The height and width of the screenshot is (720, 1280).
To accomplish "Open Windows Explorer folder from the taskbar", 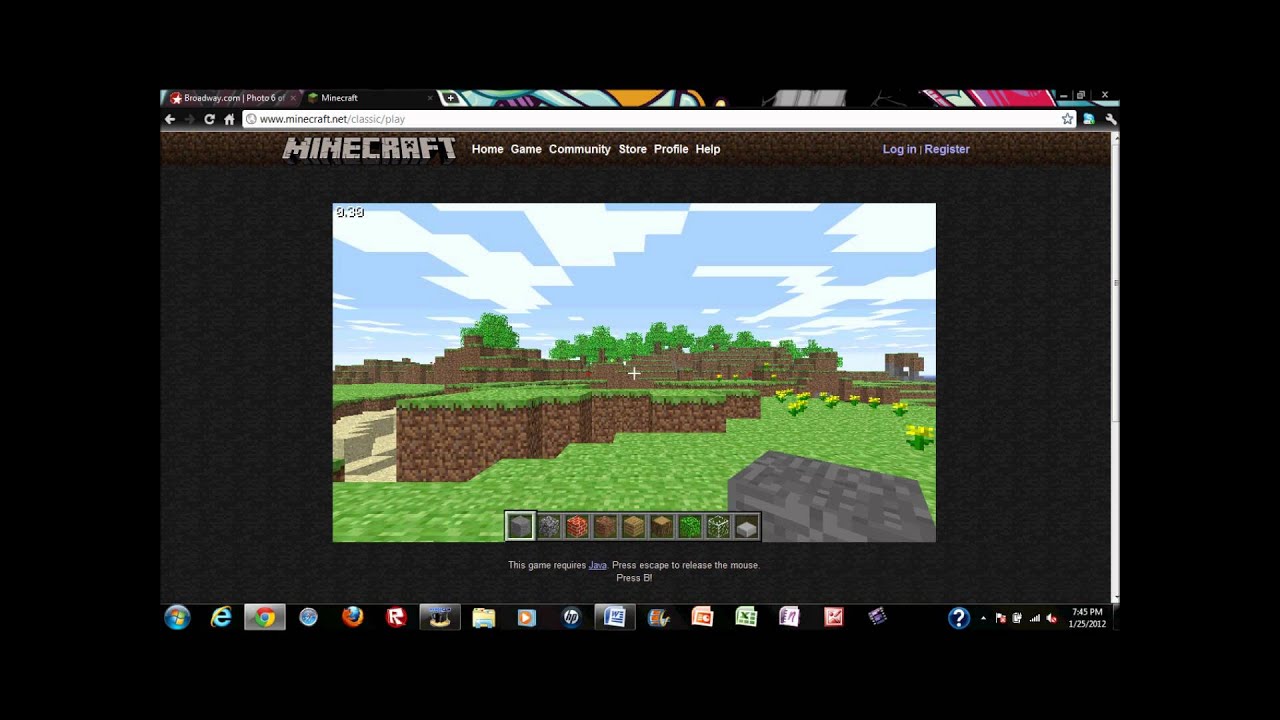I will pyautogui.click(x=483, y=617).
